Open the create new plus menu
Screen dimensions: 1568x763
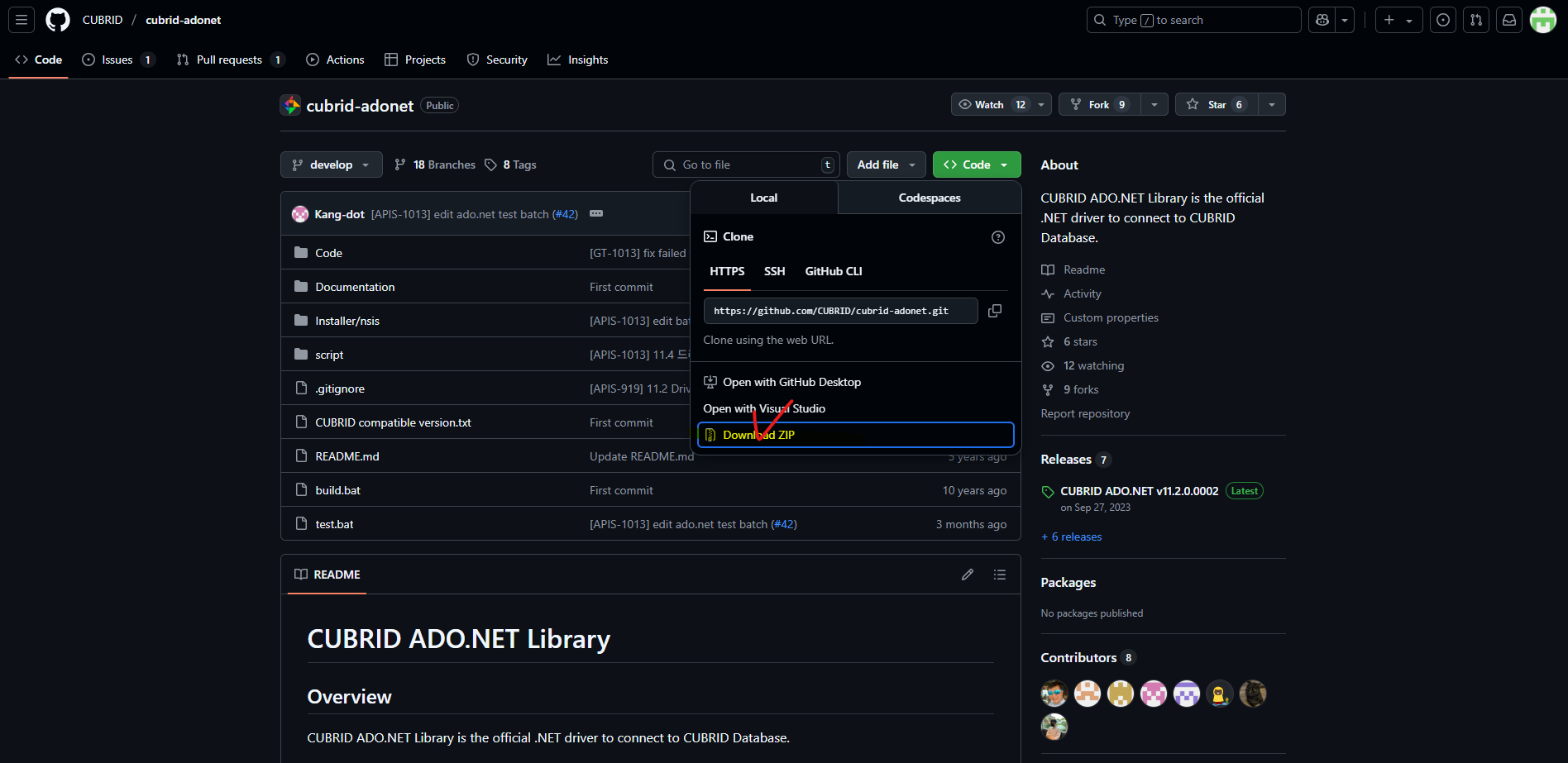pos(1398,20)
